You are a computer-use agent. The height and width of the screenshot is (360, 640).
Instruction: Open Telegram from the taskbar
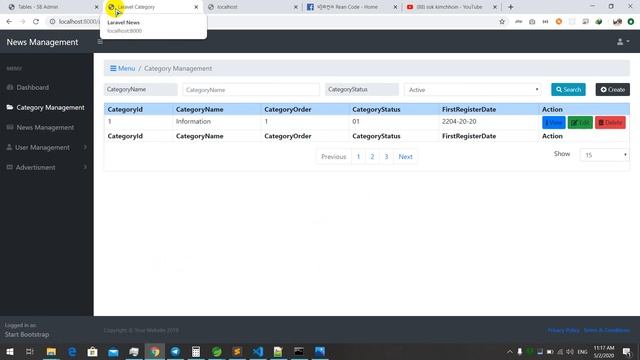point(176,351)
